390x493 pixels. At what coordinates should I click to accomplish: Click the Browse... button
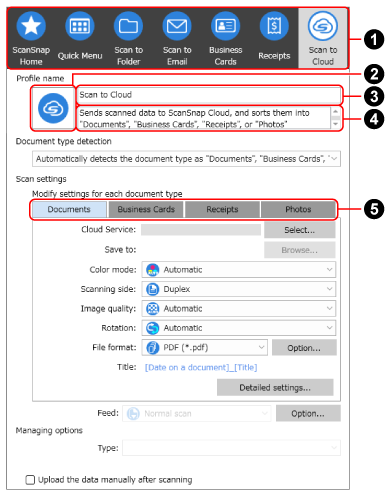[x=300, y=250]
